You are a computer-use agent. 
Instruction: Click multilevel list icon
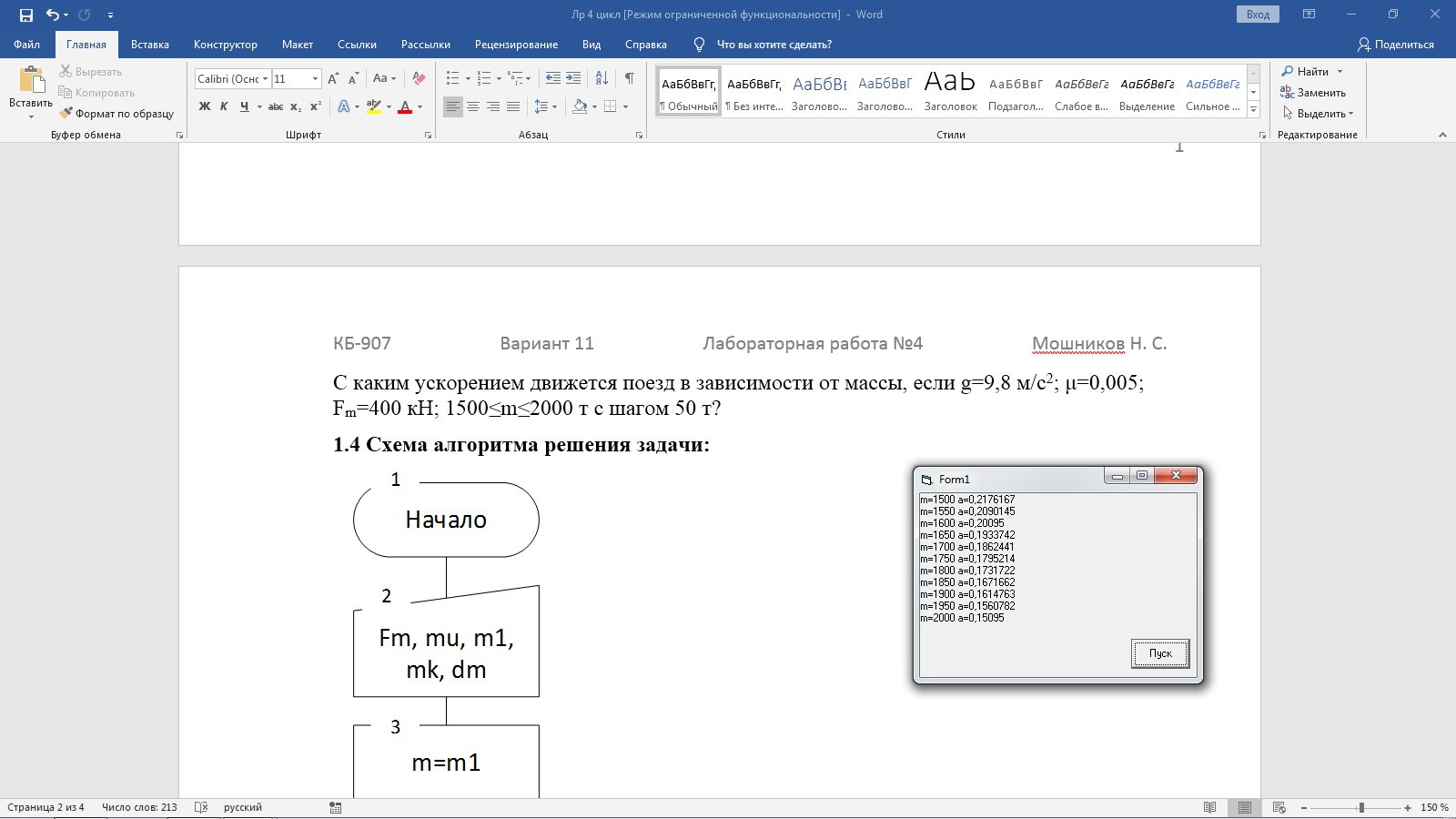(515, 79)
